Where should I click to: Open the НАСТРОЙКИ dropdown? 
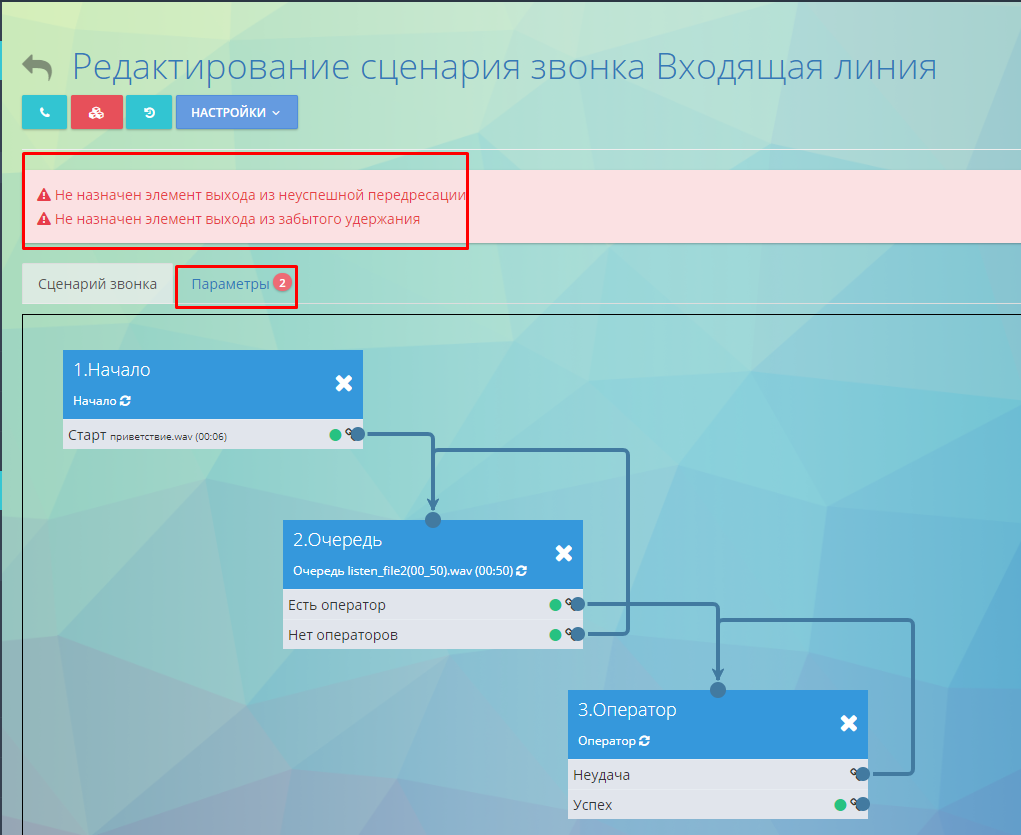click(x=236, y=113)
